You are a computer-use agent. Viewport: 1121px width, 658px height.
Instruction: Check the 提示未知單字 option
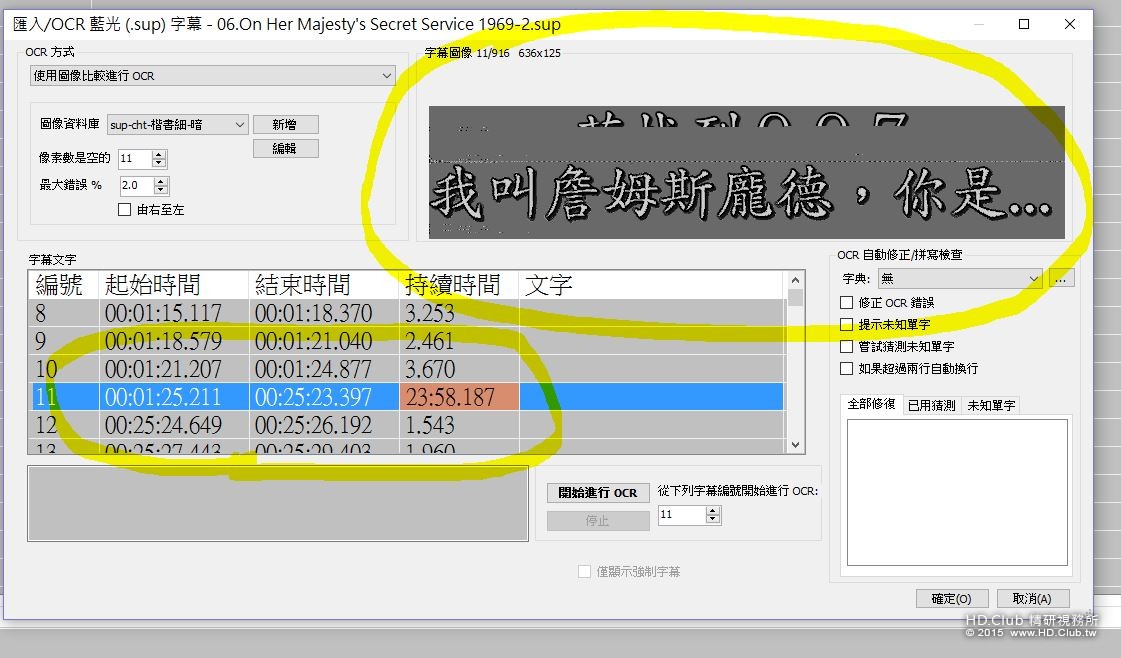(846, 324)
